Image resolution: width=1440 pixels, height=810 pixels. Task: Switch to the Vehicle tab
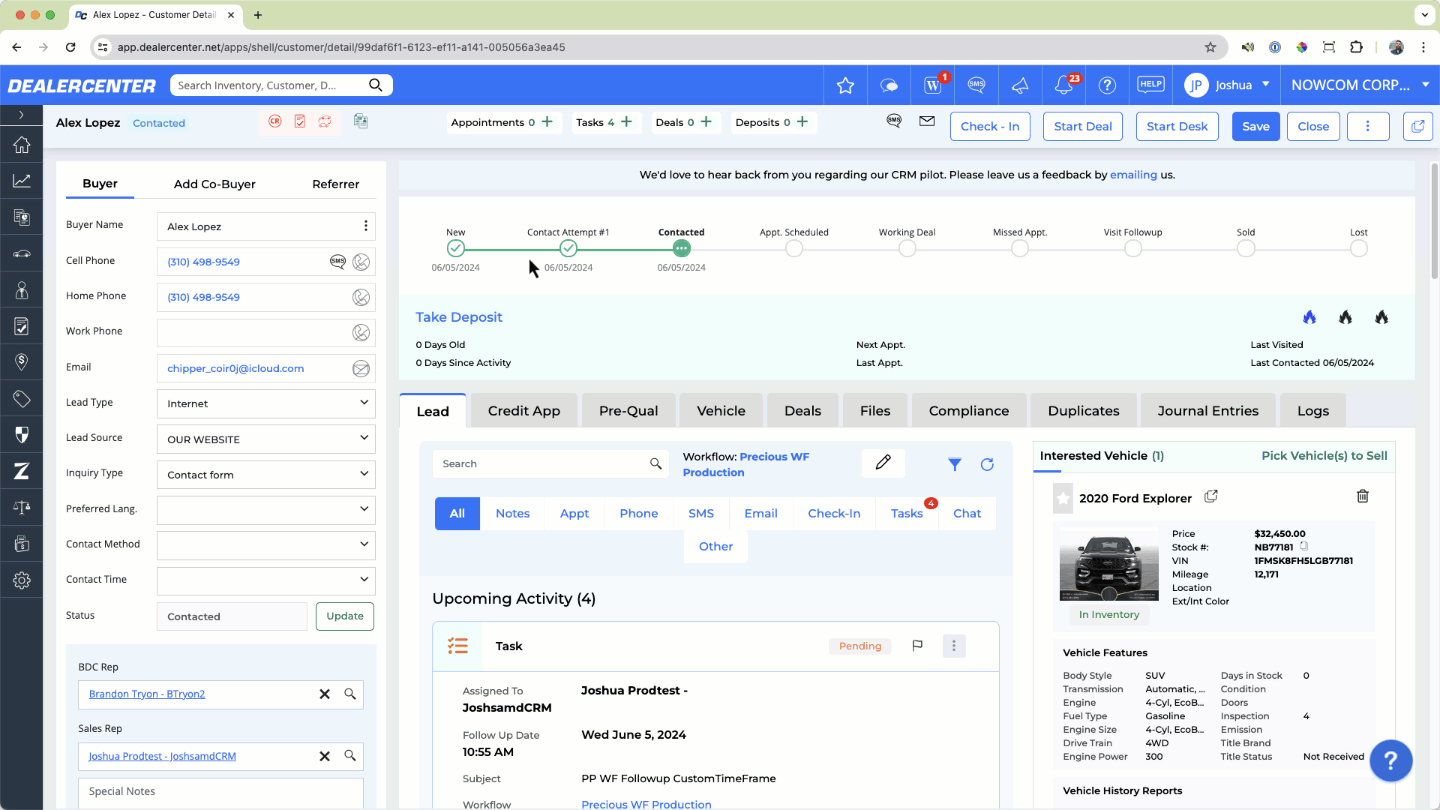721,411
